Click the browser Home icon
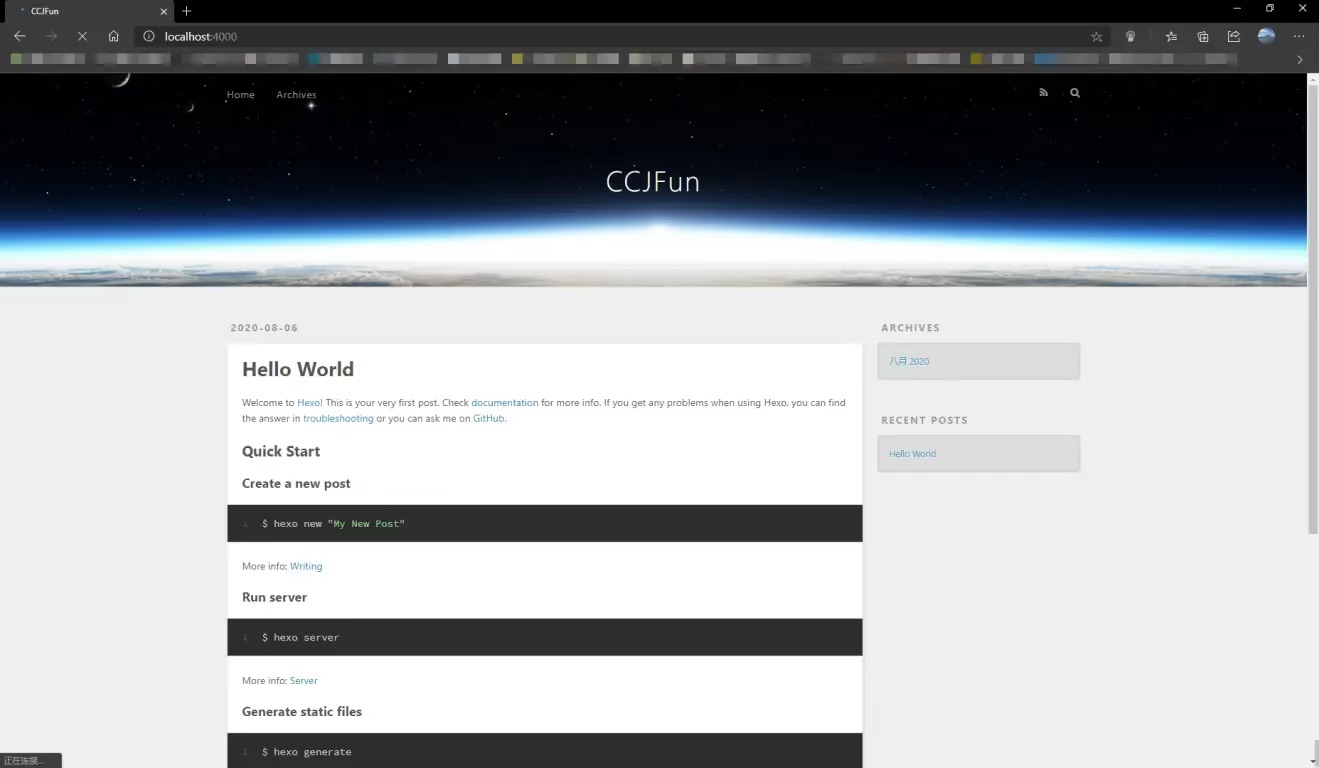The image size is (1319, 768). [114, 36]
